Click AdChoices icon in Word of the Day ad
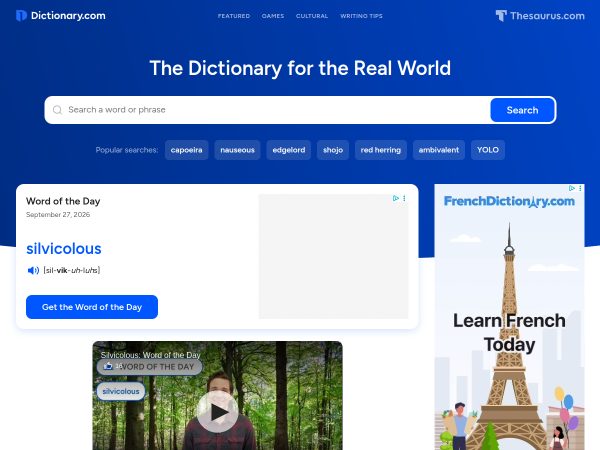This screenshot has height=450, width=600. pyautogui.click(x=396, y=198)
